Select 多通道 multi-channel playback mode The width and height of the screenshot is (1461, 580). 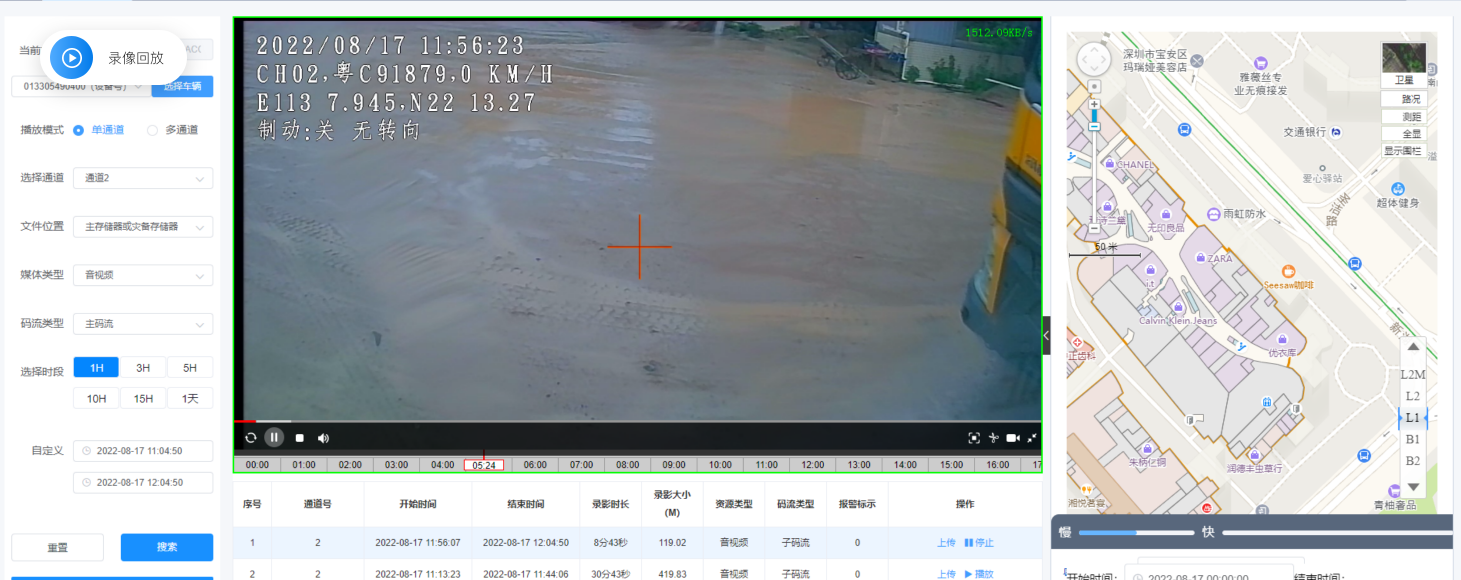153,130
